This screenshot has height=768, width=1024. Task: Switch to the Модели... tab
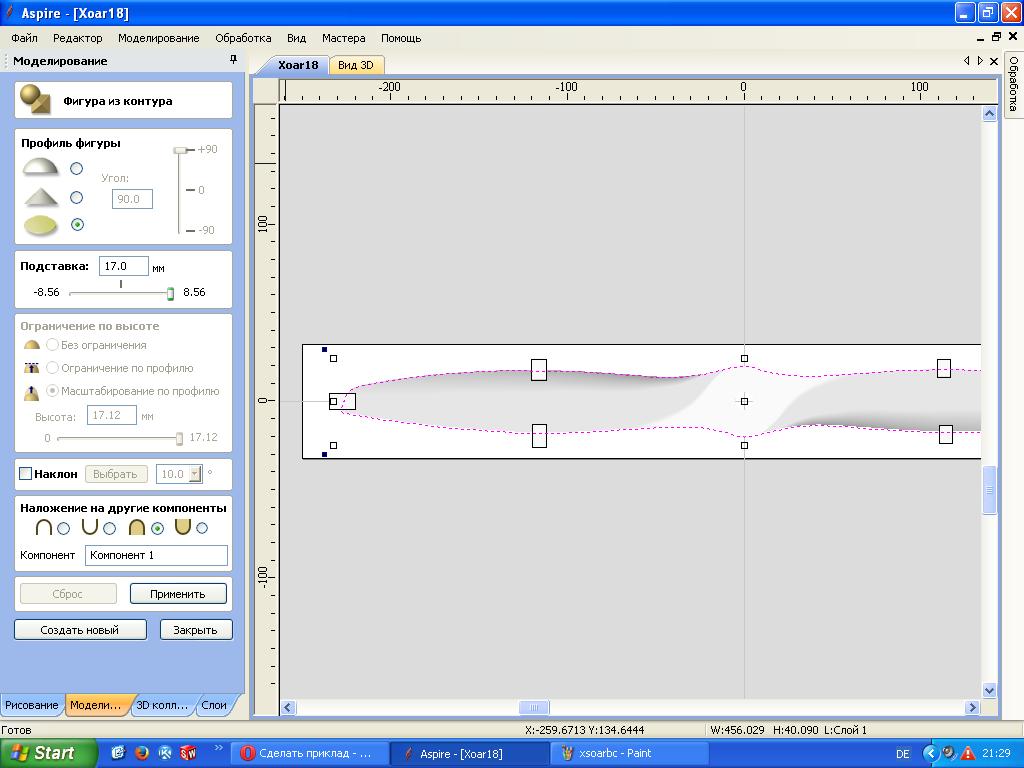(x=97, y=705)
